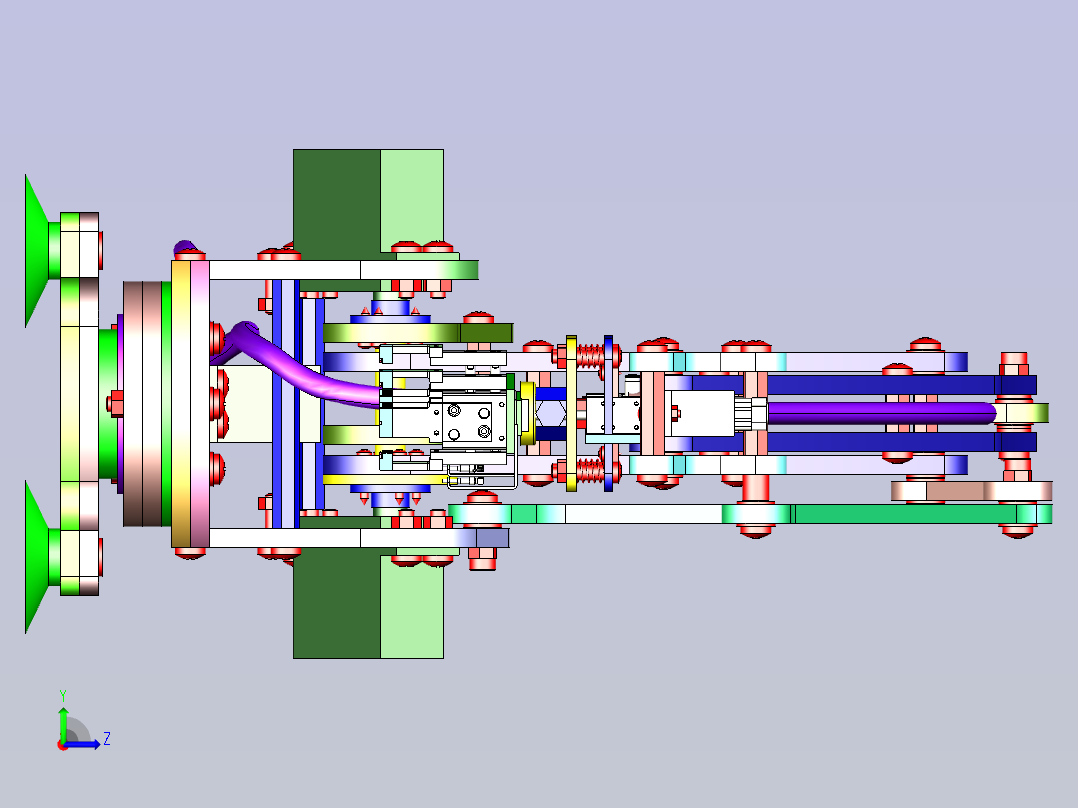Viewport: 1078px width, 808px height.
Task: Select the lower dark green block
Action: pos(336,603)
